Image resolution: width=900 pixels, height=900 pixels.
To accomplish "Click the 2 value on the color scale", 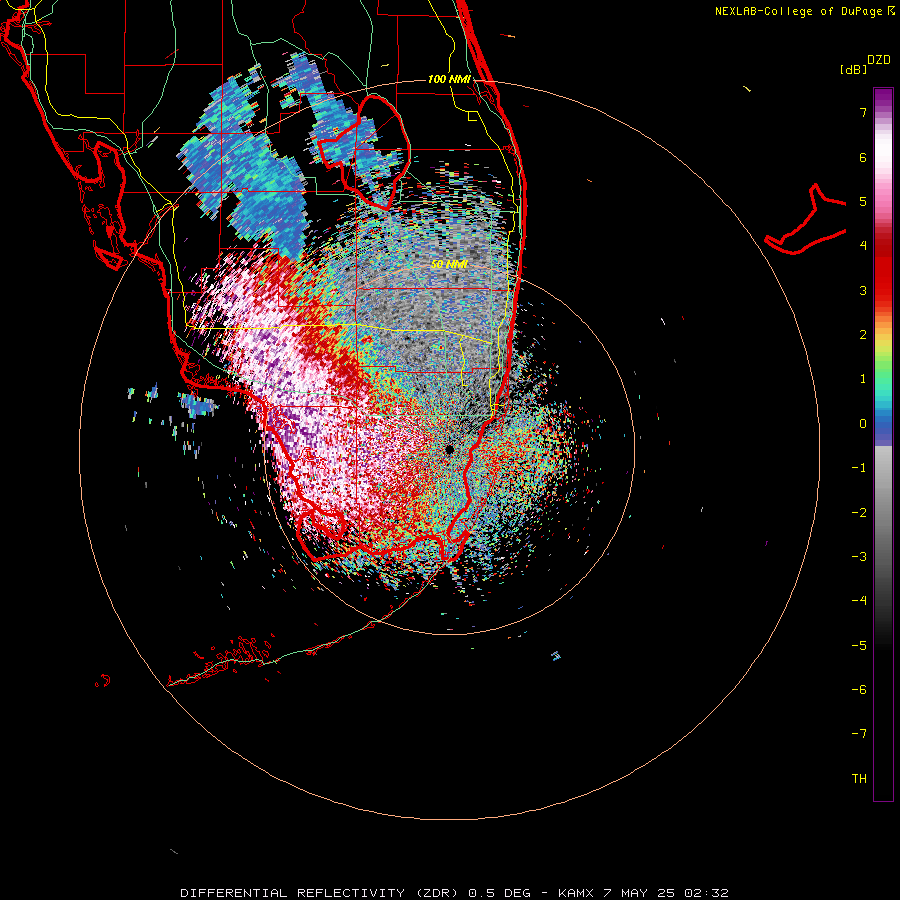I will (x=863, y=335).
